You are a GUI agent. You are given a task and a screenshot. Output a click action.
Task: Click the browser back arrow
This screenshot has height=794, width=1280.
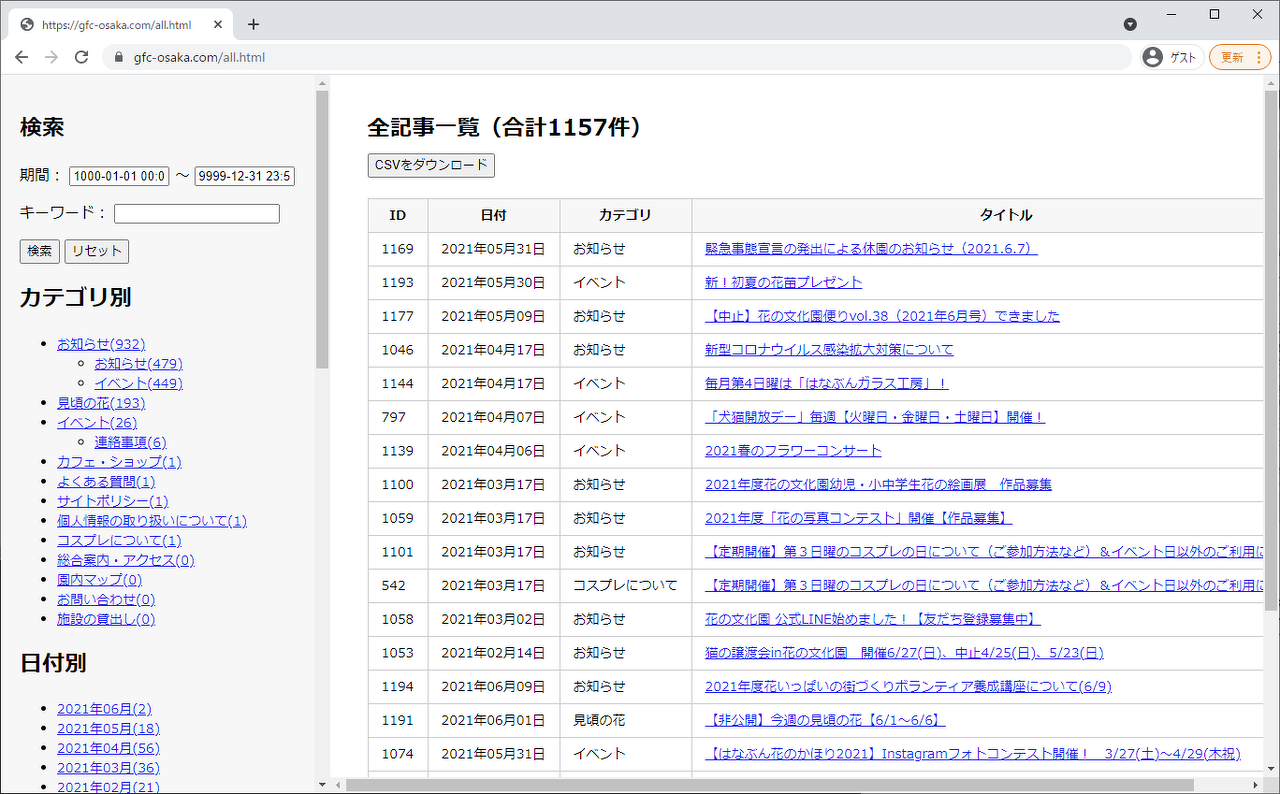coord(22,57)
